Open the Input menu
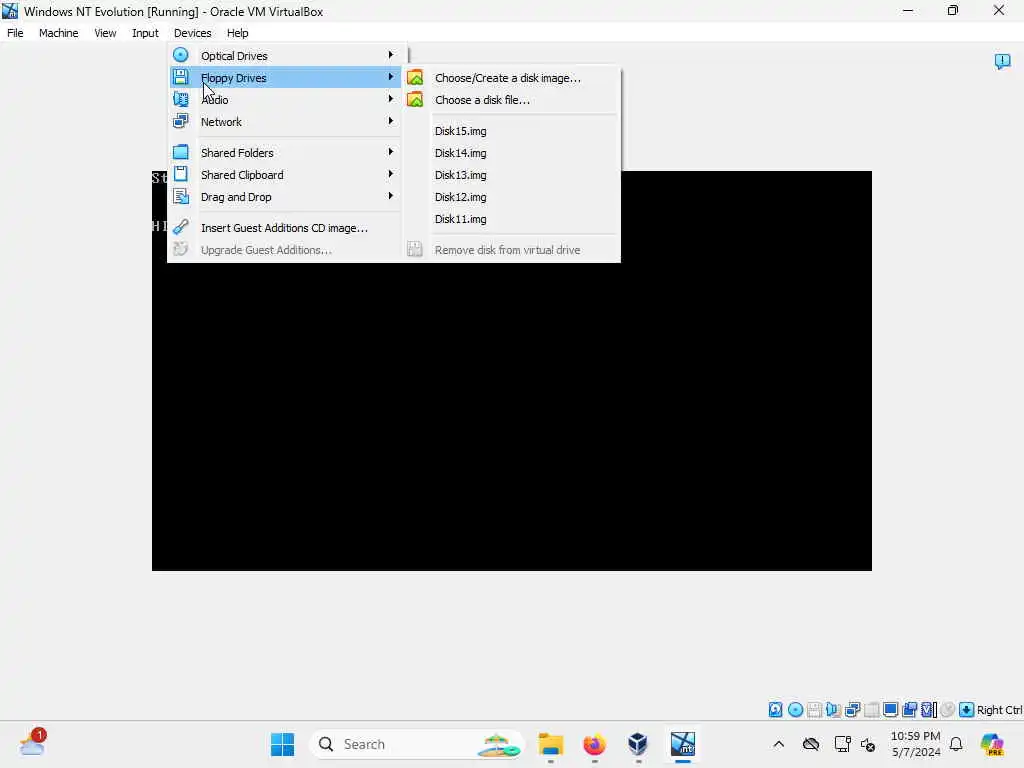Screen dimensions: 1024x768 145,33
